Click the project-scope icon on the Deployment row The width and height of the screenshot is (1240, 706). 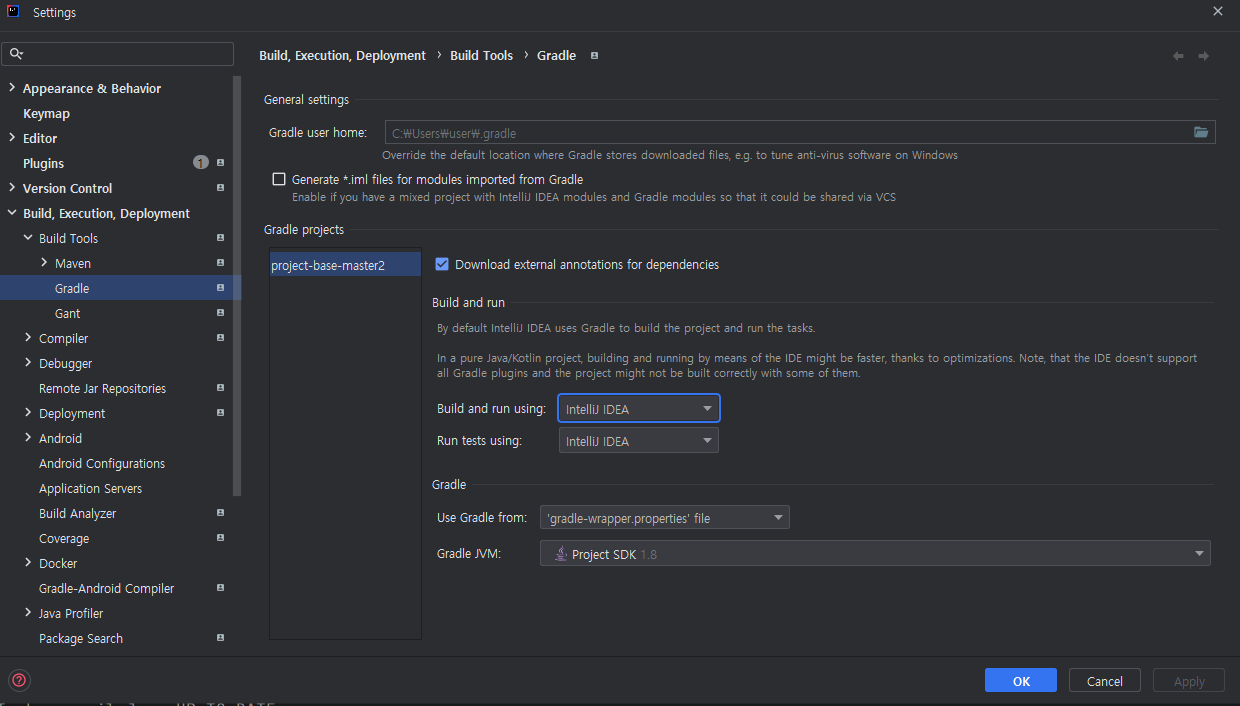[220, 413]
